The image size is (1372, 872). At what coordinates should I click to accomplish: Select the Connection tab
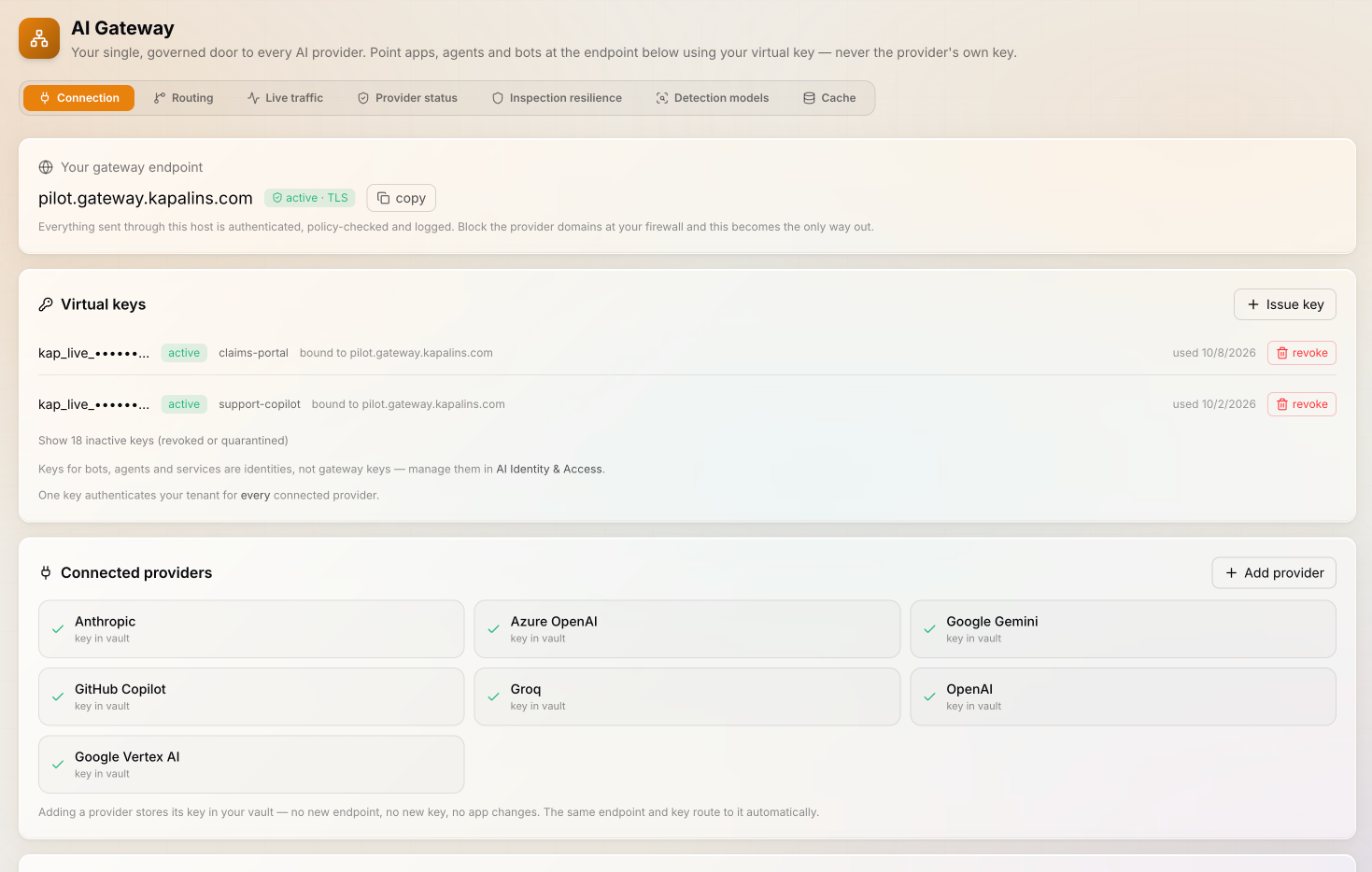click(79, 98)
